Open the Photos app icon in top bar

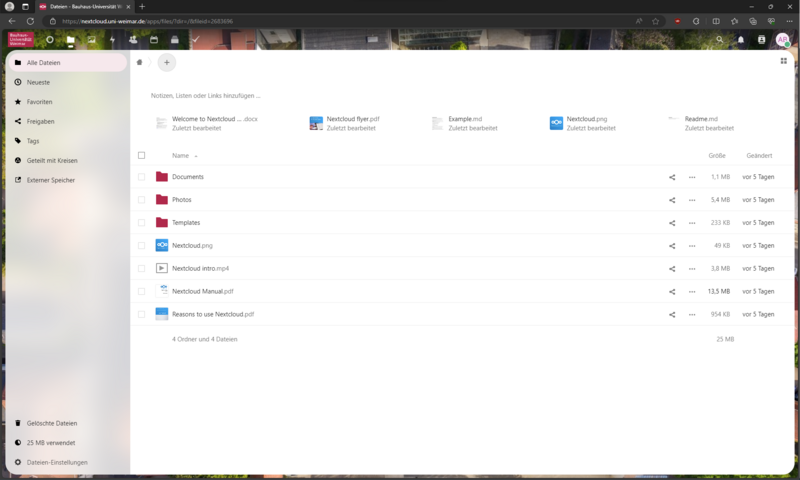tap(91, 39)
